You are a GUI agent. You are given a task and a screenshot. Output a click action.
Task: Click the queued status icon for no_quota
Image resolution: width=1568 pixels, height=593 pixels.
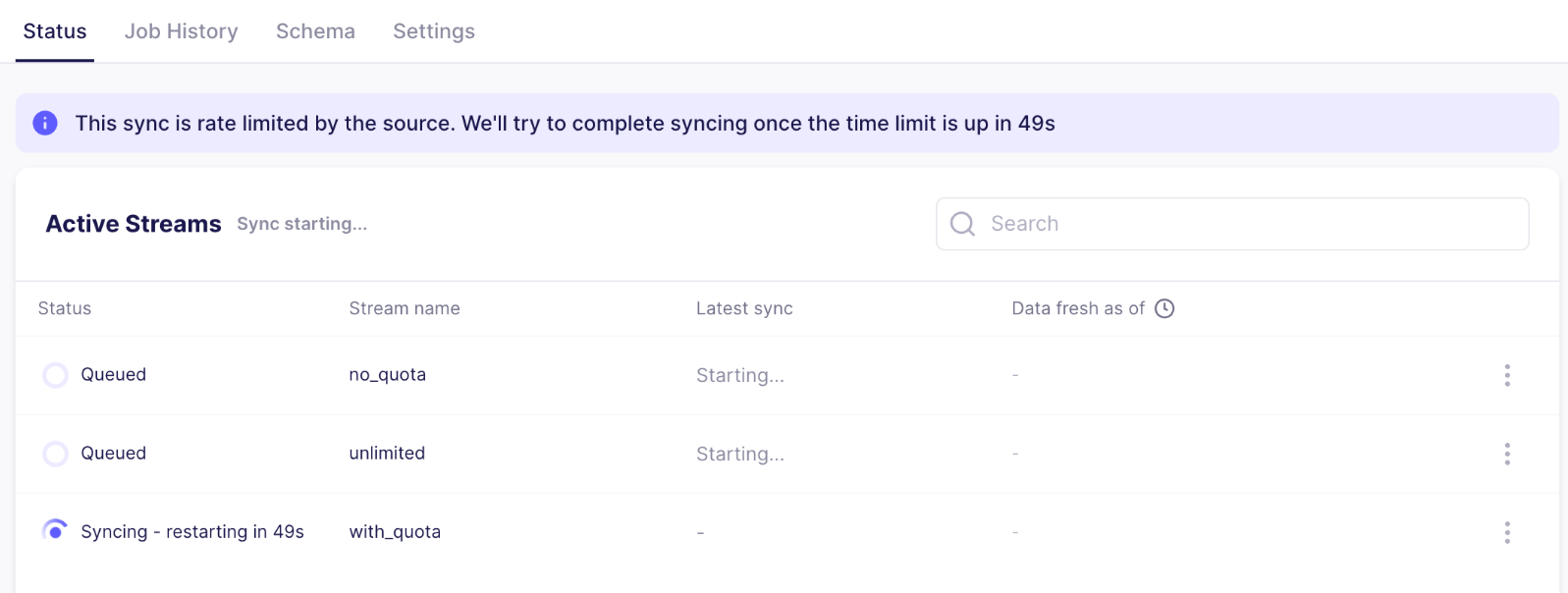56,375
